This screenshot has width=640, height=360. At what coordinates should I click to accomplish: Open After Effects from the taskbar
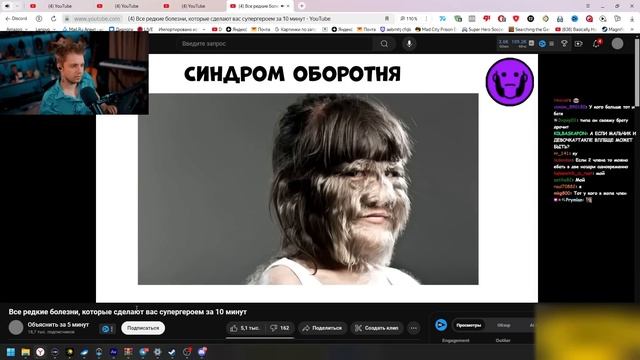pyautogui.click(x=113, y=352)
